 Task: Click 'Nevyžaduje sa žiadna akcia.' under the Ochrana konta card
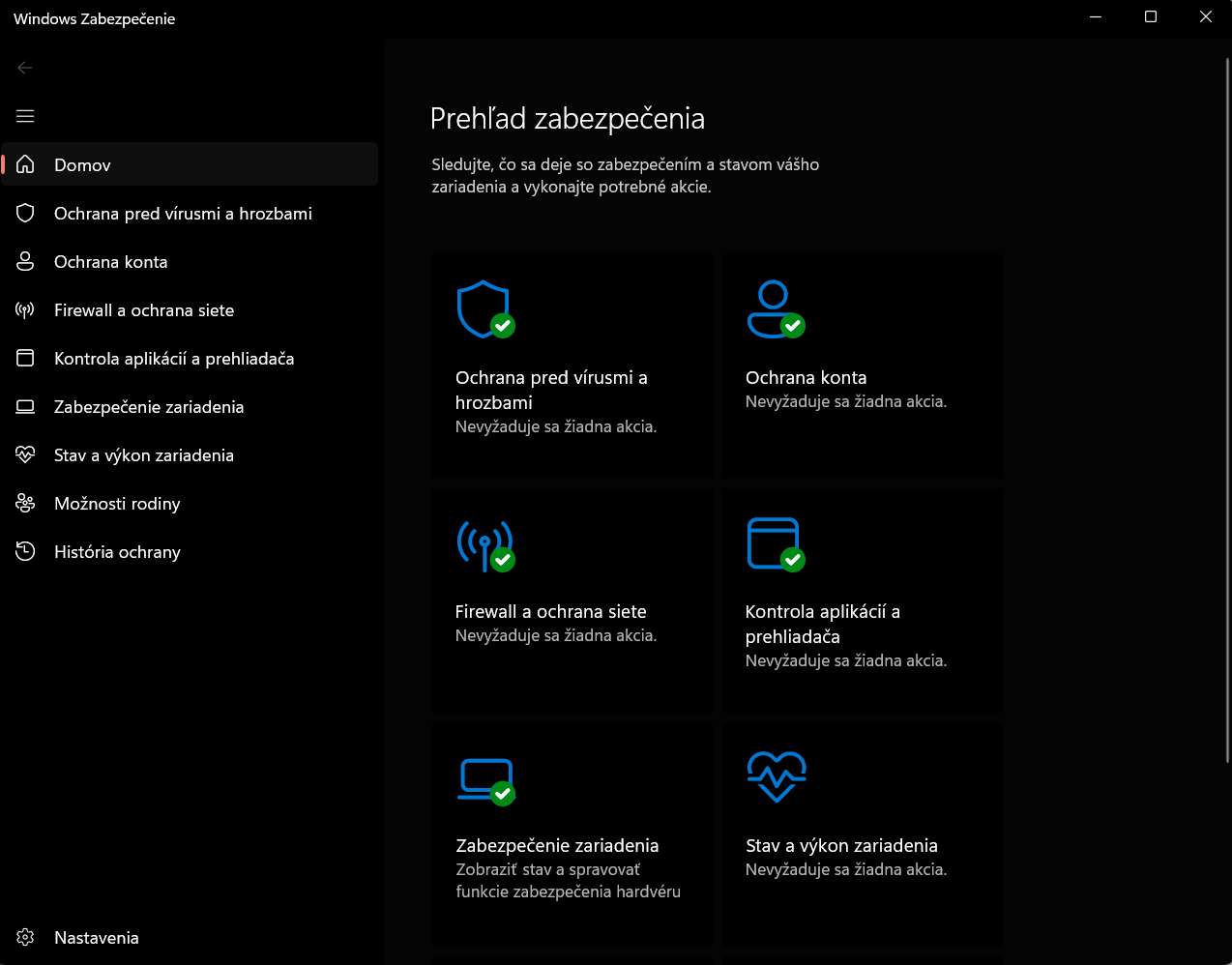846,401
